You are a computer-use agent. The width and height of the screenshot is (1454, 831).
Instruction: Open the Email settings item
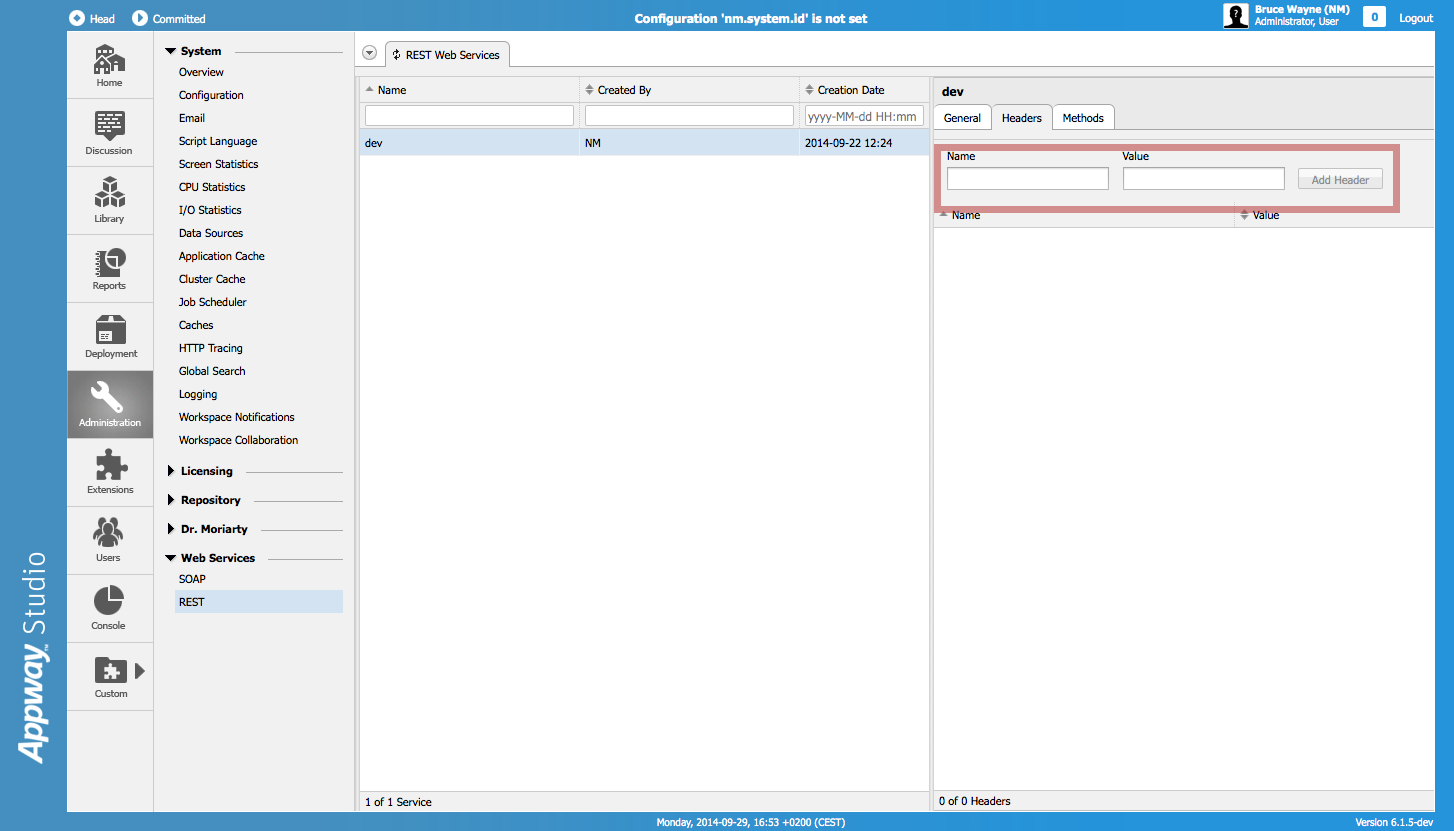click(x=192, y=118)
